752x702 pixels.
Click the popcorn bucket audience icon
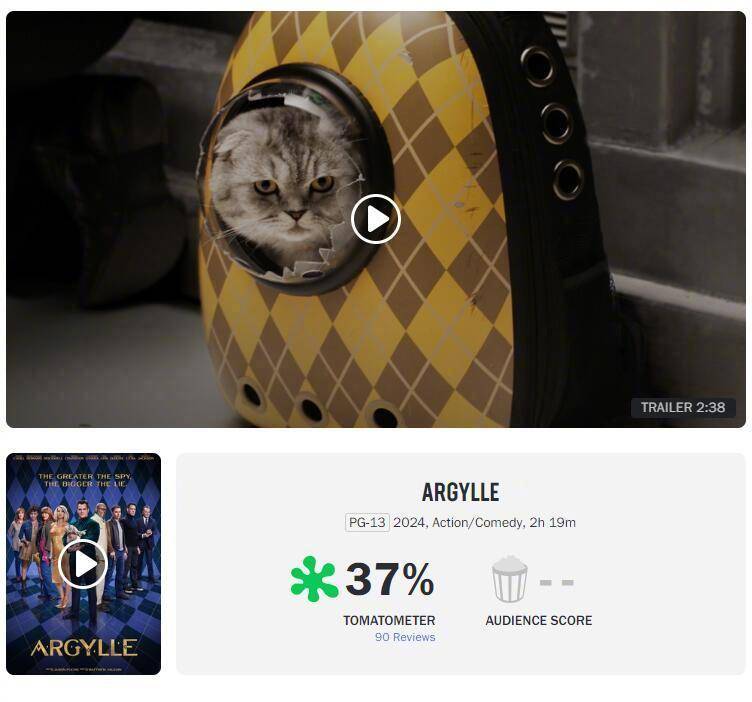[509, 579]
